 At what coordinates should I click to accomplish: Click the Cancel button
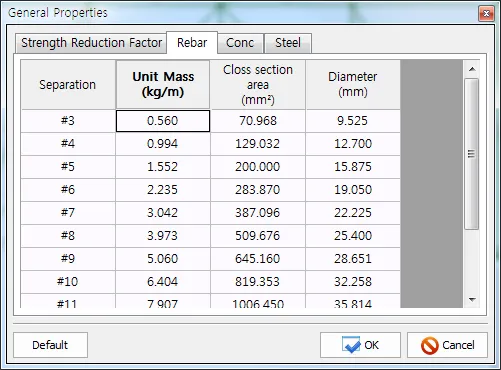447,345
